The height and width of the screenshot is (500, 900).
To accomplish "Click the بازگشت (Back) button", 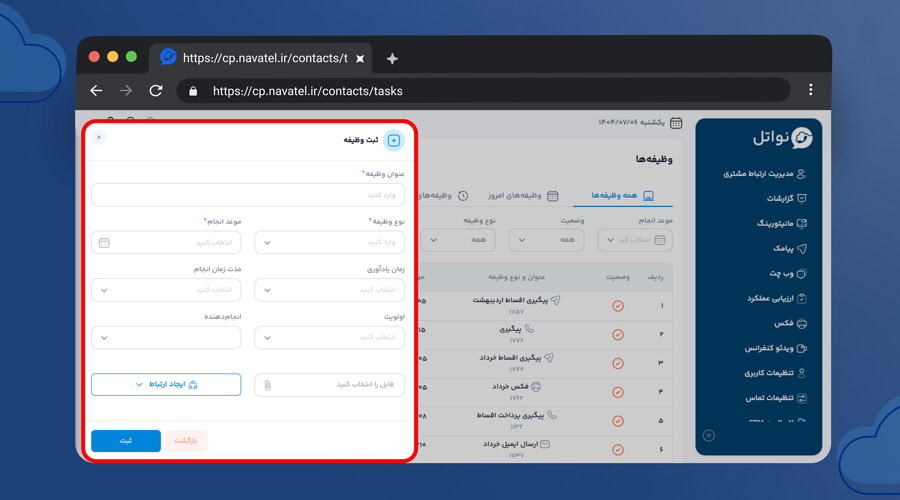I will click(x=186, y=441).
